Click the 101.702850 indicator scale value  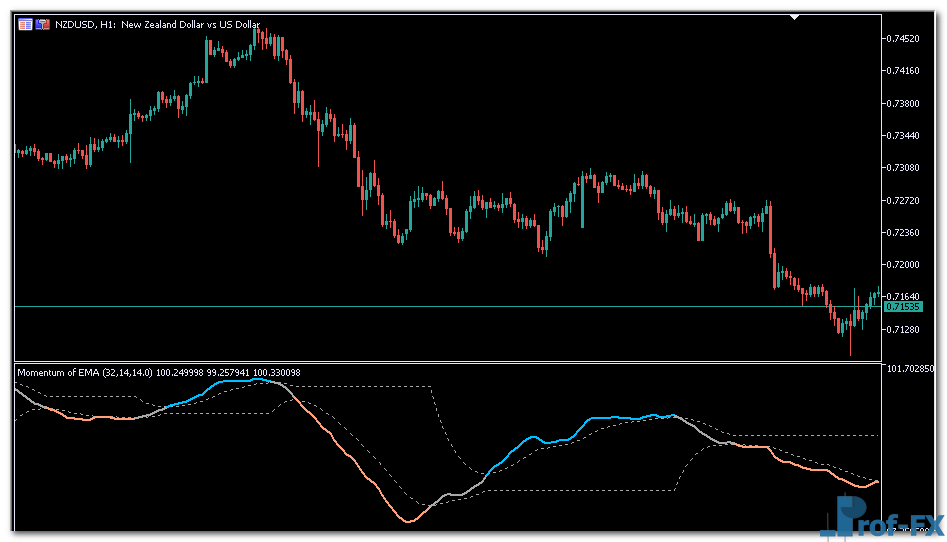(910, 369)
